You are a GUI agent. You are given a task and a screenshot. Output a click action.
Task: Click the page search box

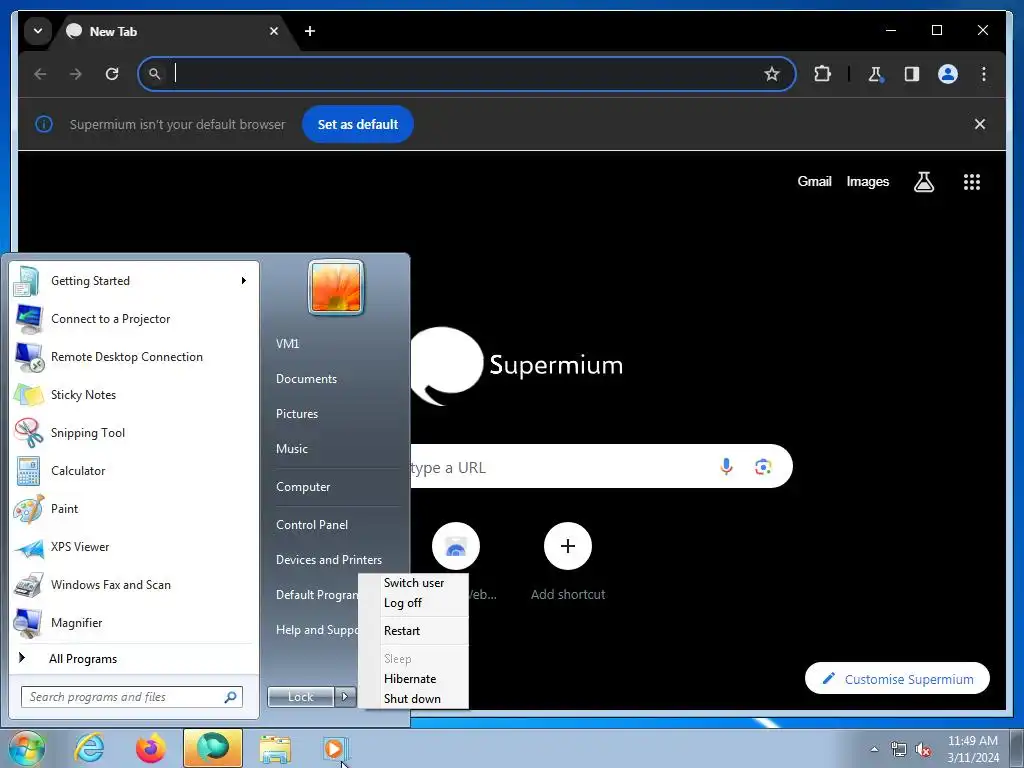(601, 466)
